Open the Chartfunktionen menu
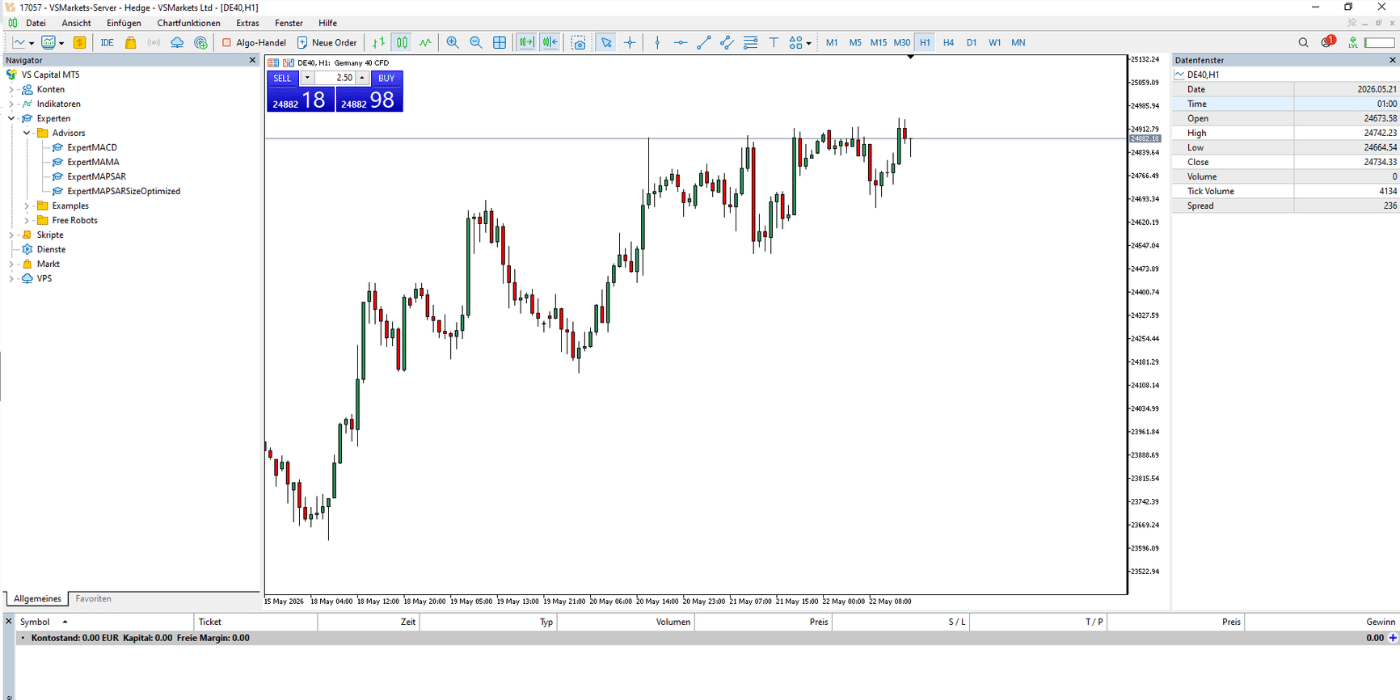This screenshot has height=700, width=1400. pyautogui.click(x=189, y=23)
